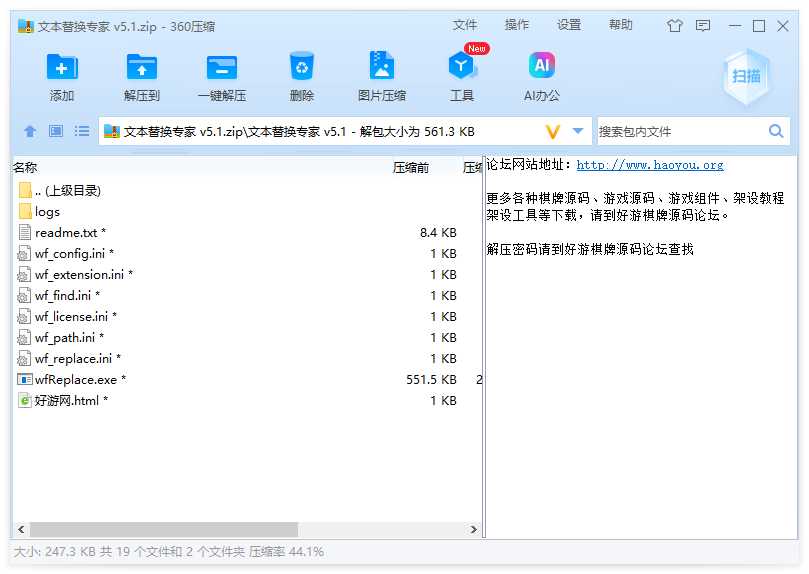Viewport: 809px width, 574px height.
Task: Select the .. (上级目录) row
Action: point(247,190)
